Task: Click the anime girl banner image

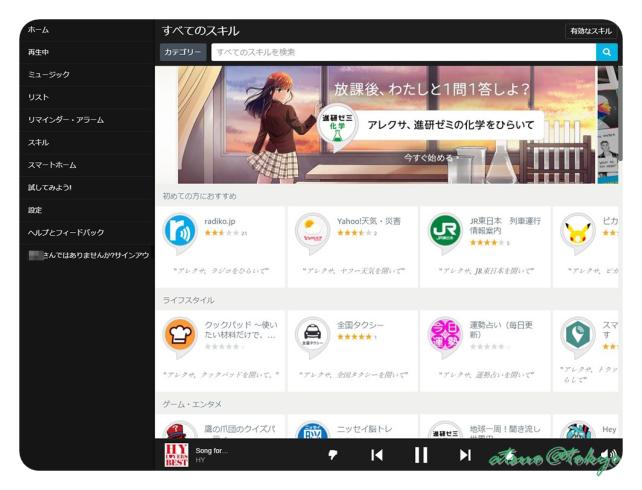Action: pos(387,125)
